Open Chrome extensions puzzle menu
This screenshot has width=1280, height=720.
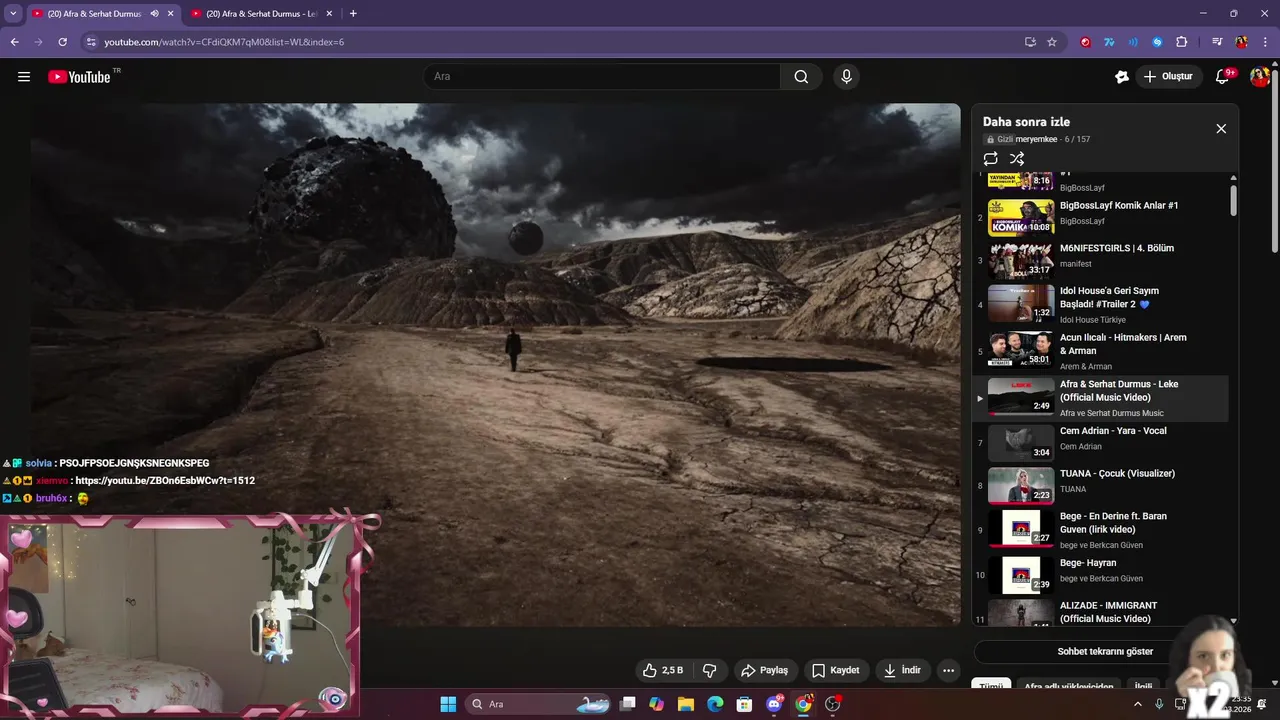1181,42
